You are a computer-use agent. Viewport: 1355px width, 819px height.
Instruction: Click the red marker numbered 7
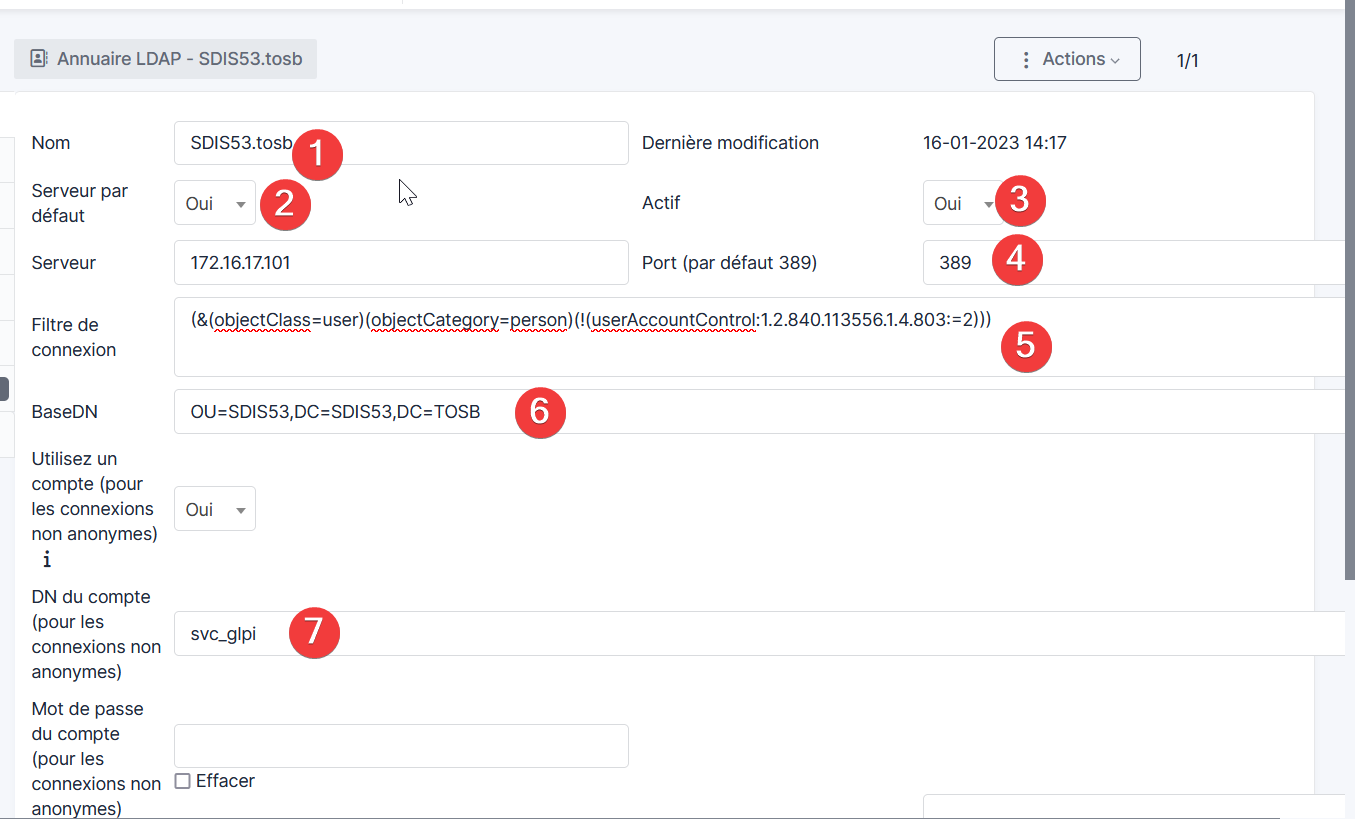[314, 632]
